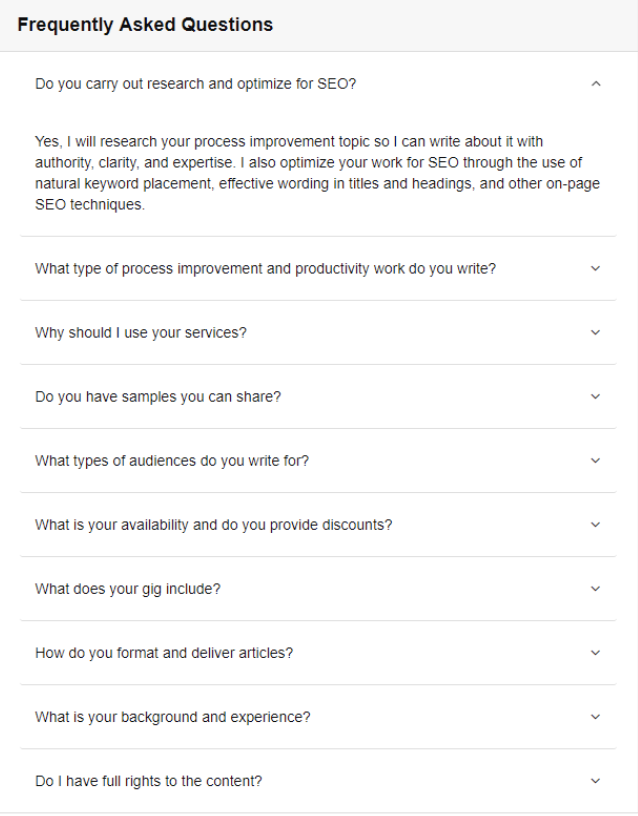Expand 'How do you format and deliver articles?'

point(164,653)
